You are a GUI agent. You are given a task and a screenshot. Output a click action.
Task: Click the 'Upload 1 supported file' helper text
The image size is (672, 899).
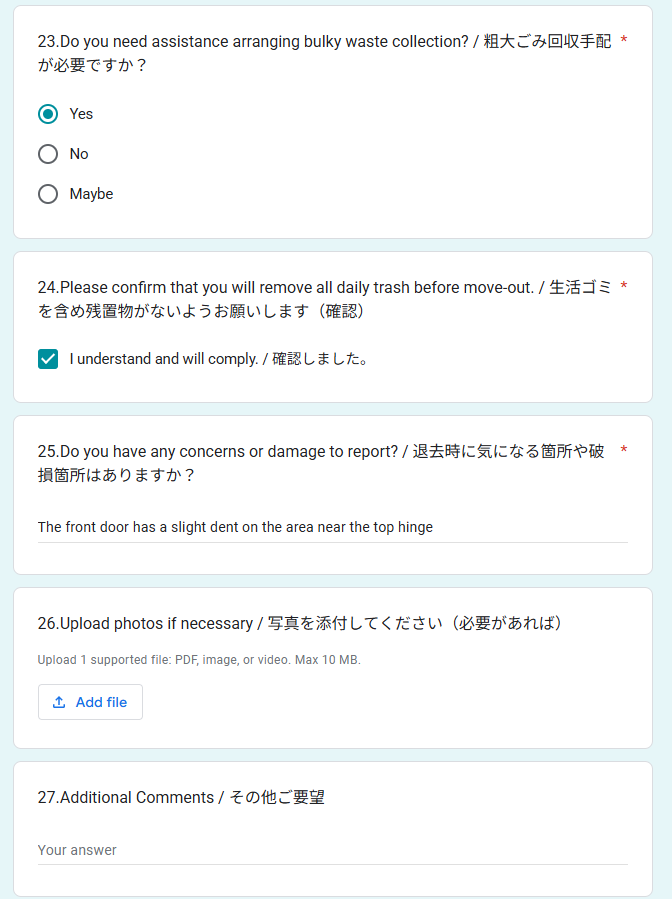point(198,660)
